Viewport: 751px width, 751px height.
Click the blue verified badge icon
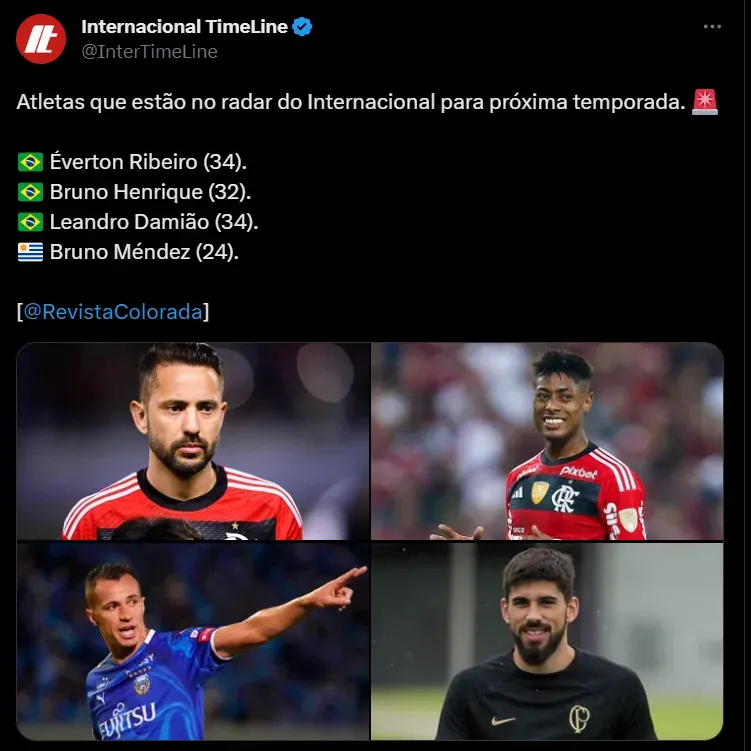302,27
